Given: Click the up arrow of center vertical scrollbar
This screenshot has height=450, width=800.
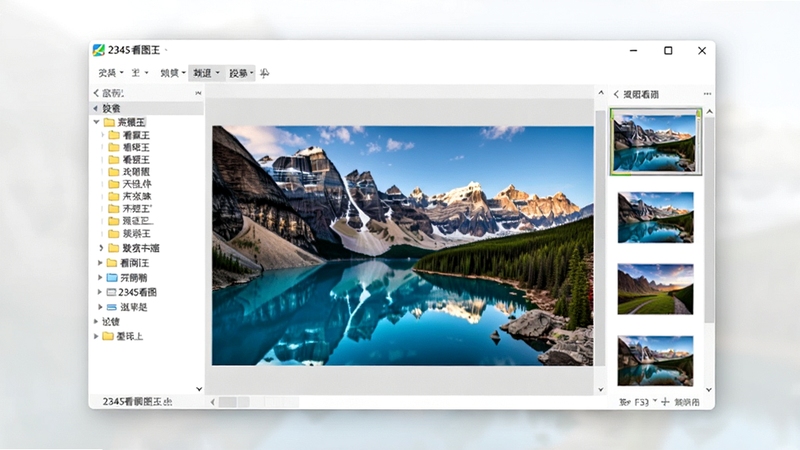Looking at the screenshot, I should pyautogui.click(x=601, y=93).
